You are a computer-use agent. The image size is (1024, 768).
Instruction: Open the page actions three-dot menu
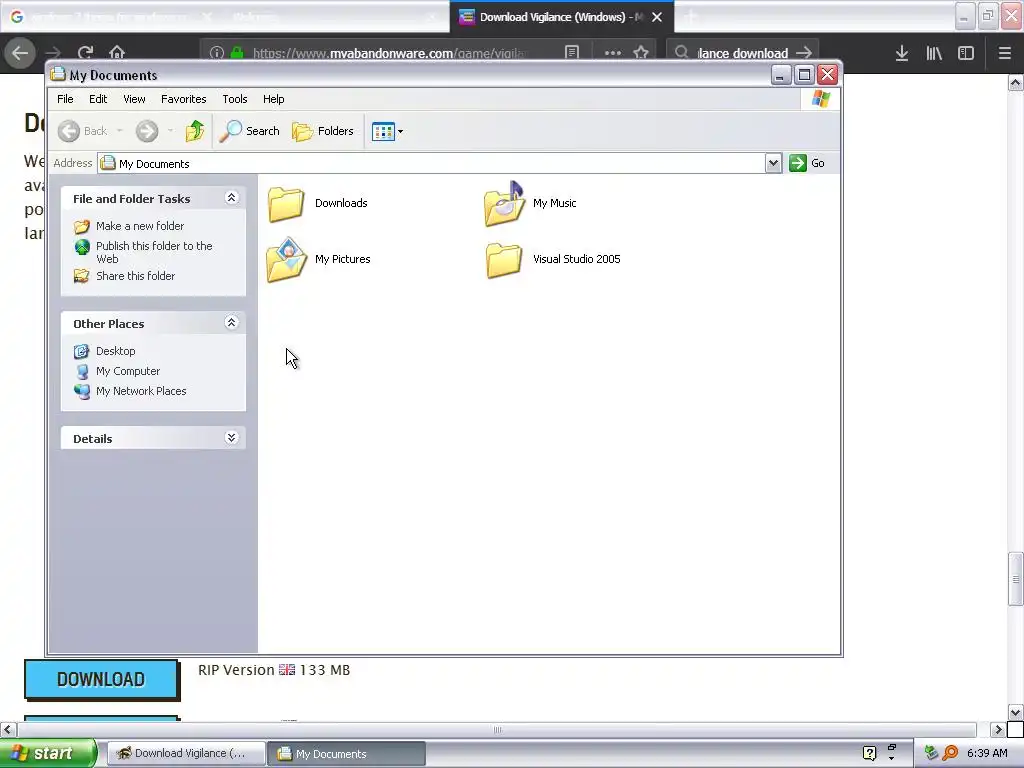click(613, 53)
